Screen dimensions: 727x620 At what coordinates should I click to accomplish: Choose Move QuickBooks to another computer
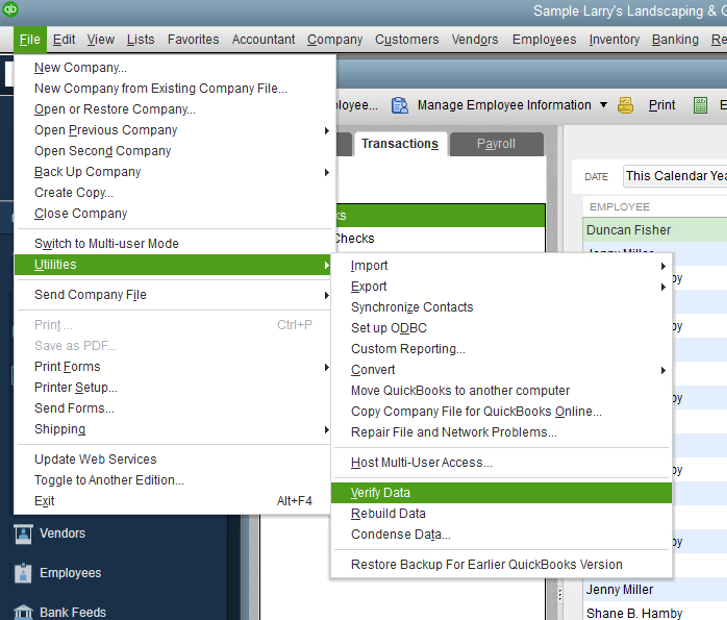pos(460,391)
